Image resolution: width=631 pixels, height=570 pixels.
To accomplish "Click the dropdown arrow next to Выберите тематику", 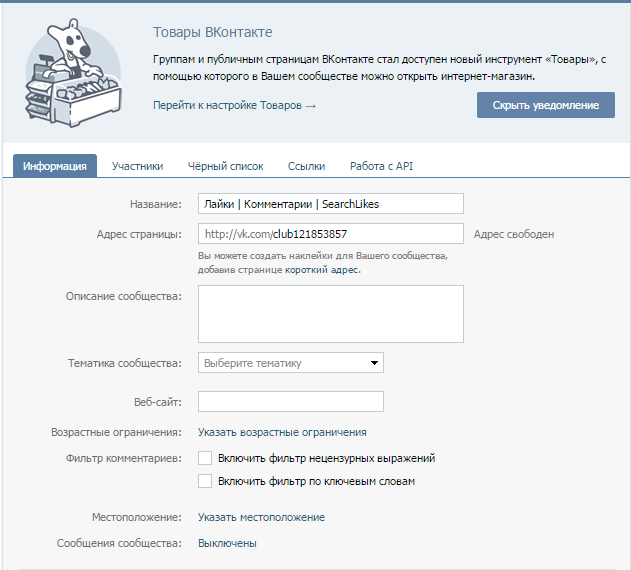I will 375,363.
